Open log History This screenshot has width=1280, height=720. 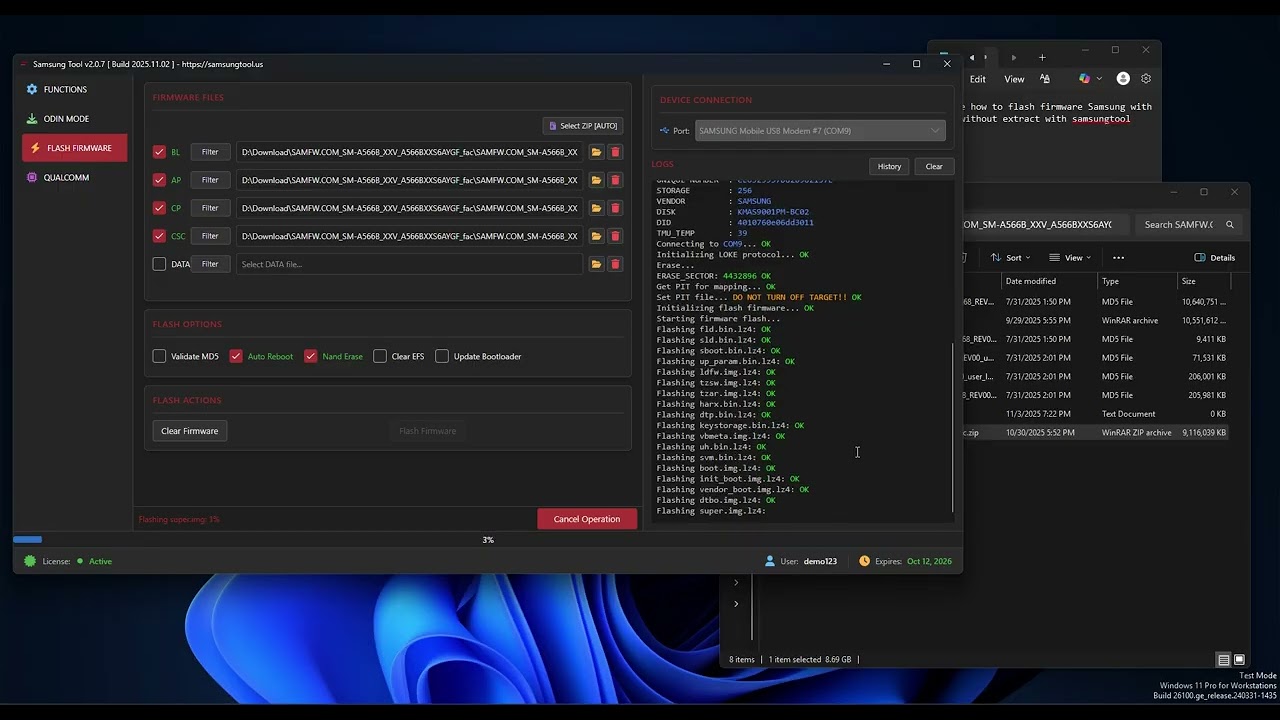pos(889,166)
